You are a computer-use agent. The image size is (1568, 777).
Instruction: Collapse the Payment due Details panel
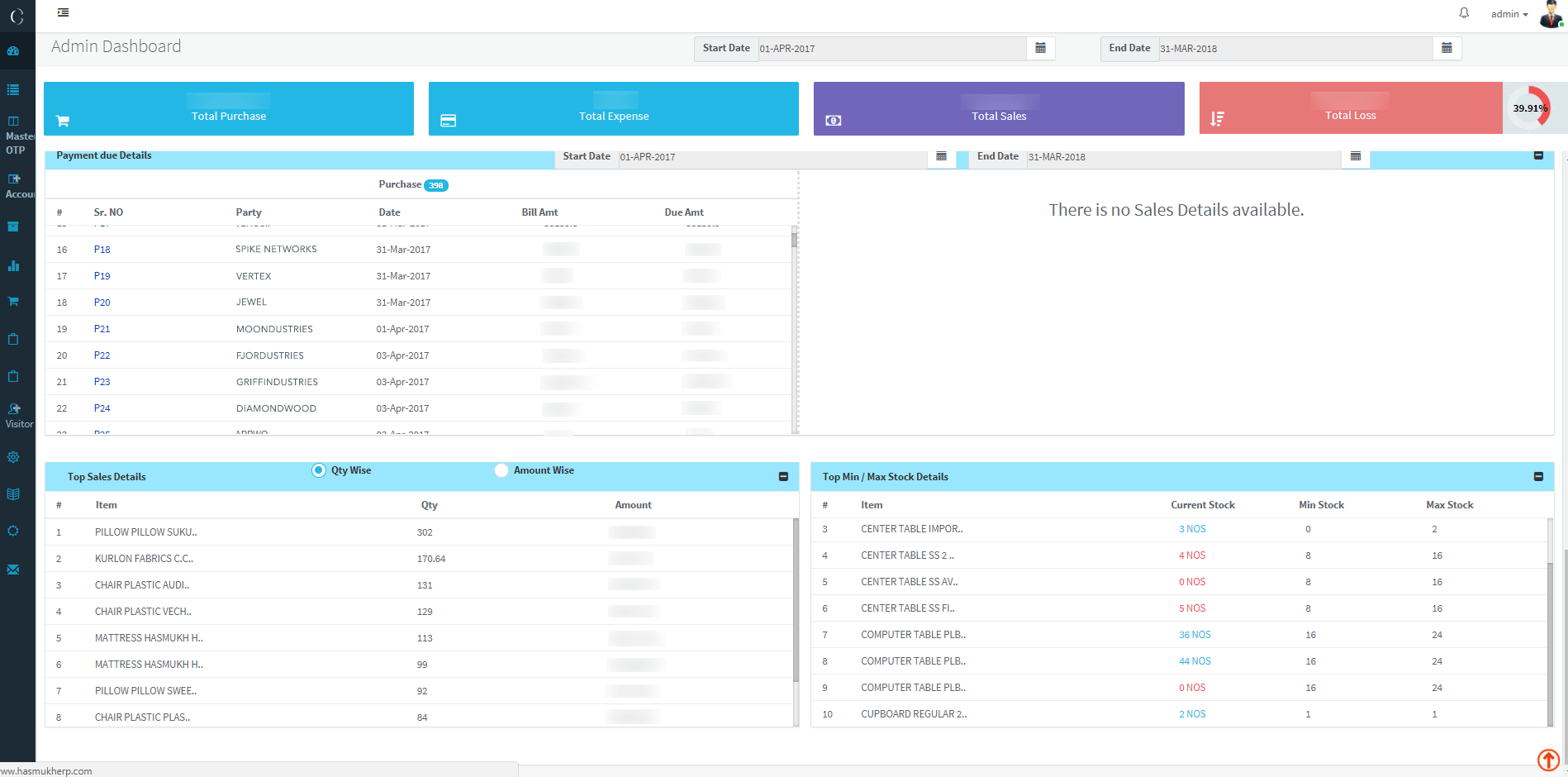1538,155
